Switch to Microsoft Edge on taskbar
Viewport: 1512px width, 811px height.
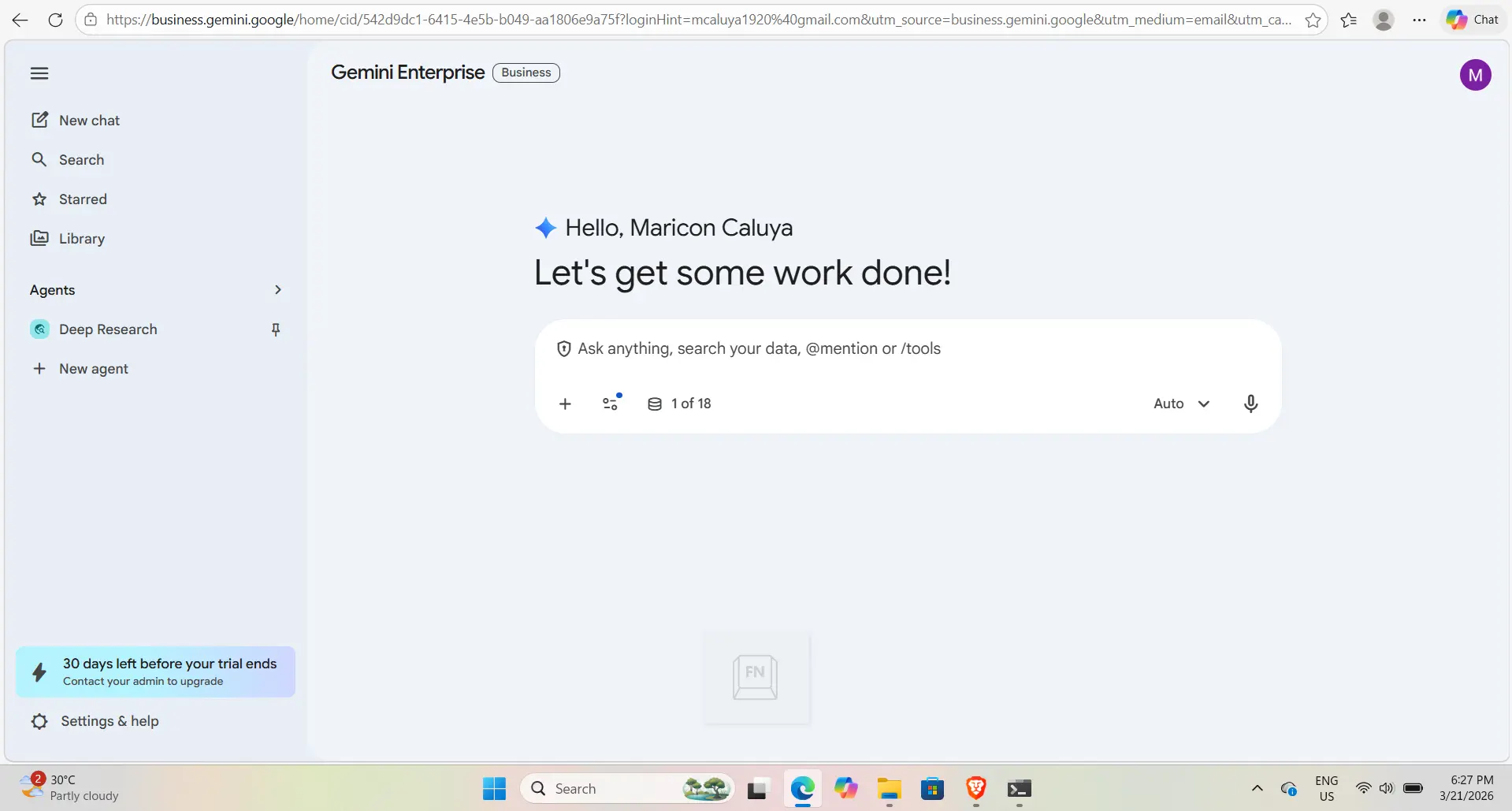point(802,788)
